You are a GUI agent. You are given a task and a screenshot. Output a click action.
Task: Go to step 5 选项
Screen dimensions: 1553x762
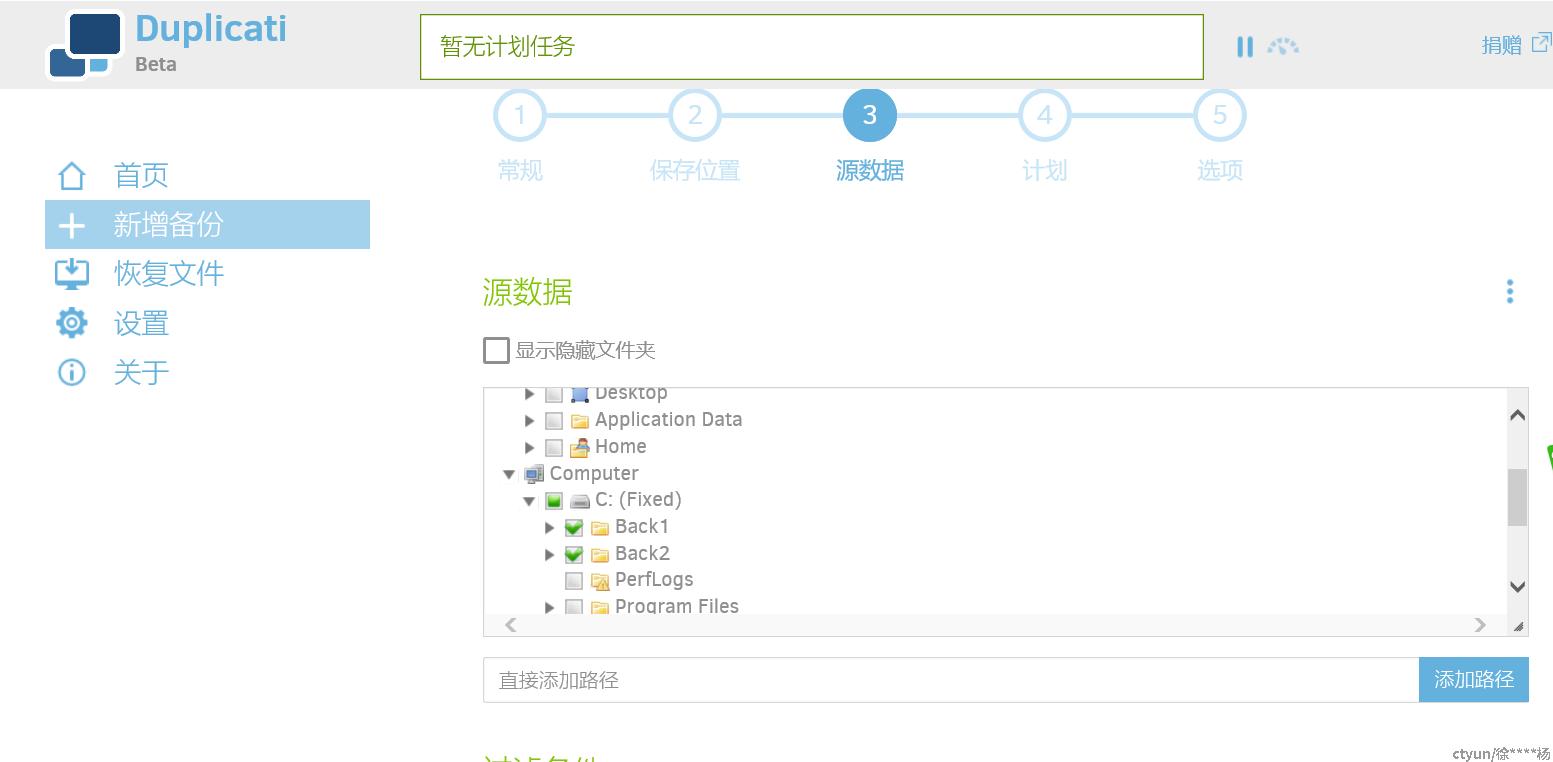click(x=1220, y=115)
